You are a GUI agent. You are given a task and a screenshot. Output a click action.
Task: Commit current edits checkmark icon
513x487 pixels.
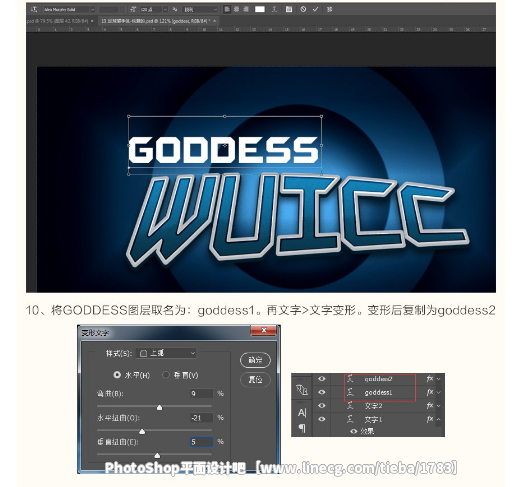point(315,9)
